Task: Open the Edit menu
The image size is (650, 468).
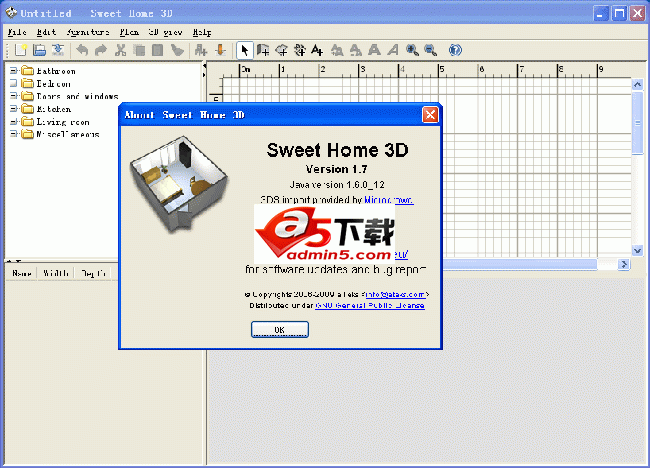Action: coord(46,32)
